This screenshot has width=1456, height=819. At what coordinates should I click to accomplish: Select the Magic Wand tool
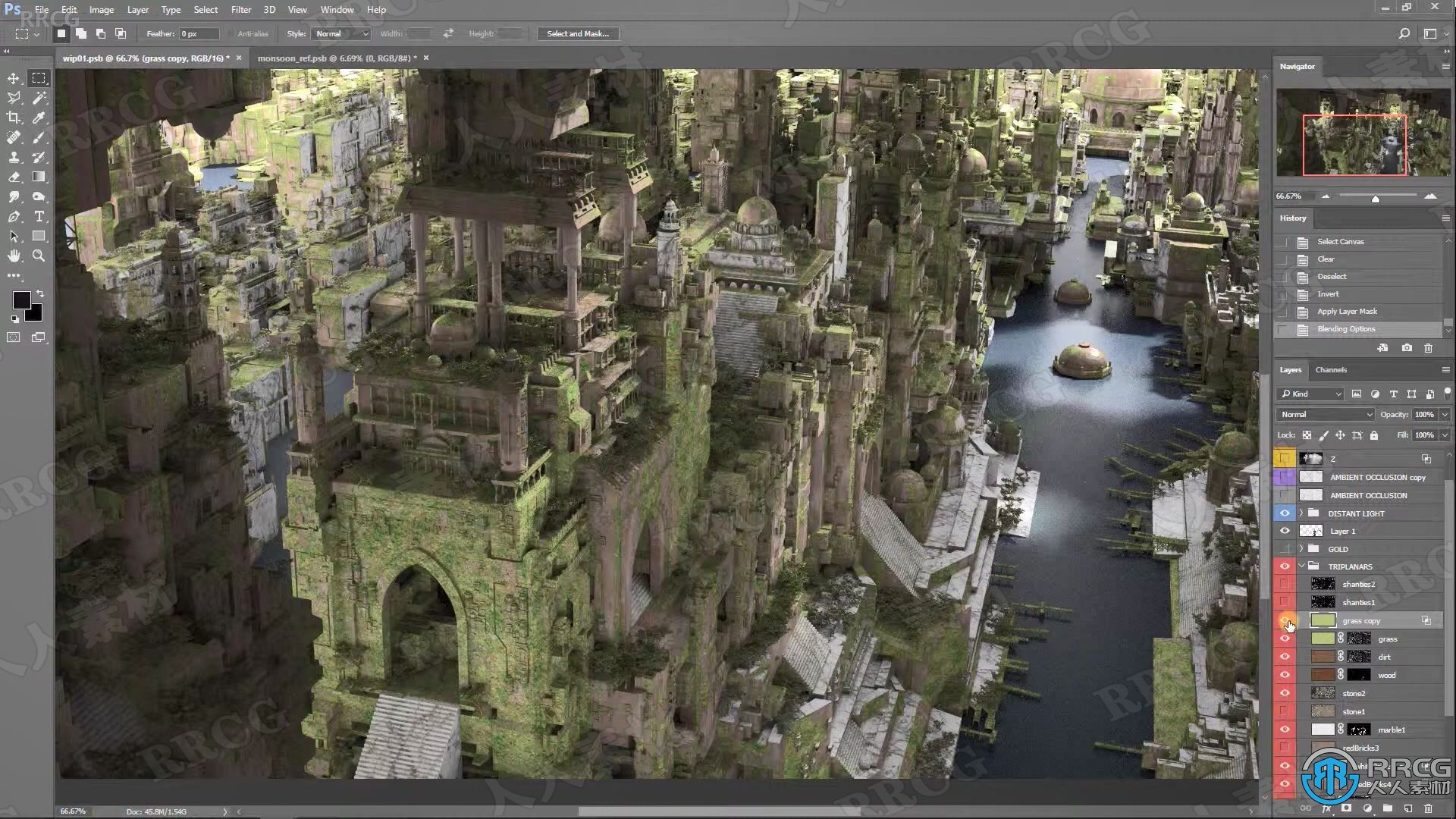pyautogui.click(x=39, y=98)
